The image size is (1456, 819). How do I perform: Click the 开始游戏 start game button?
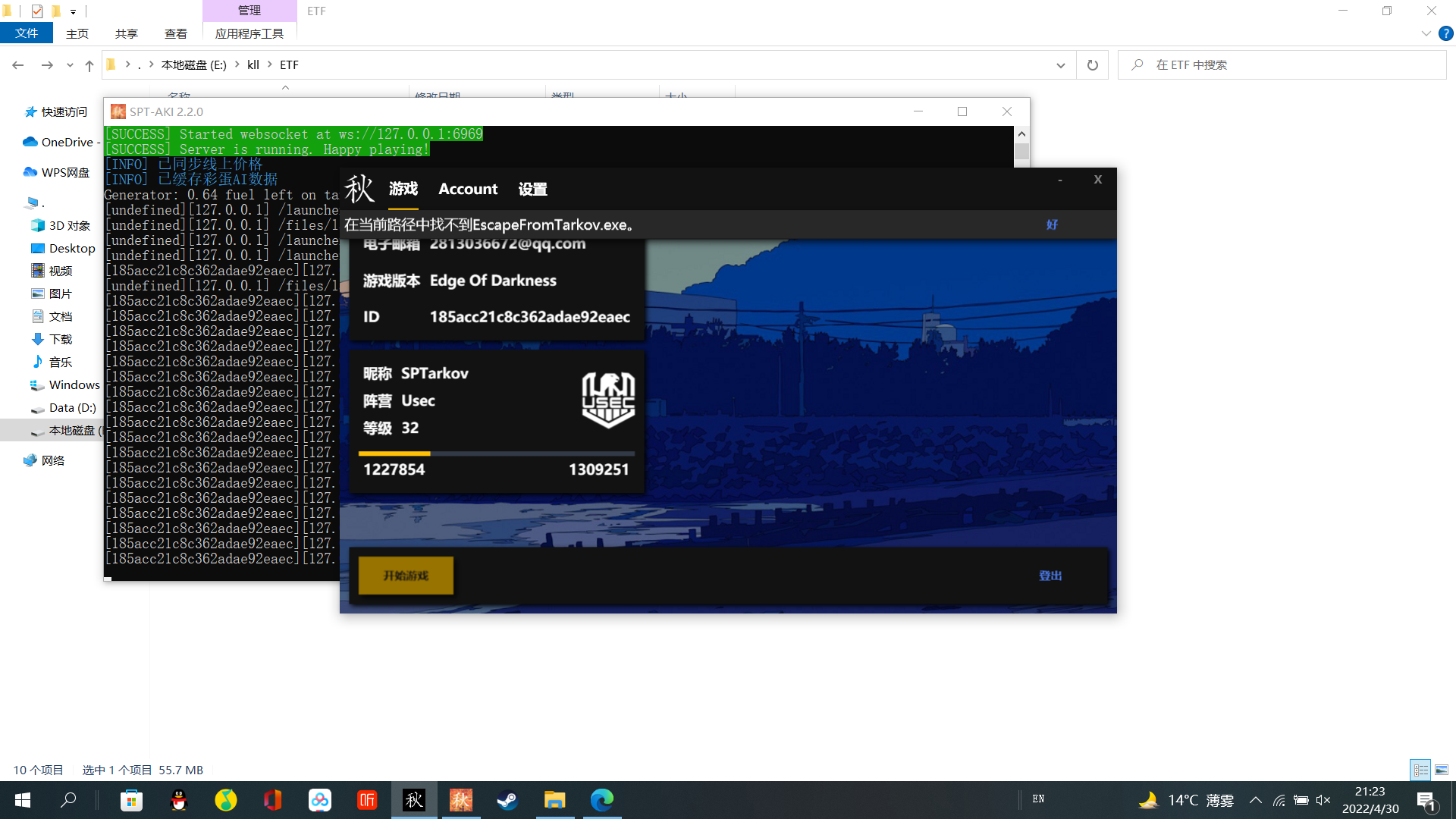tap(406, 576)
